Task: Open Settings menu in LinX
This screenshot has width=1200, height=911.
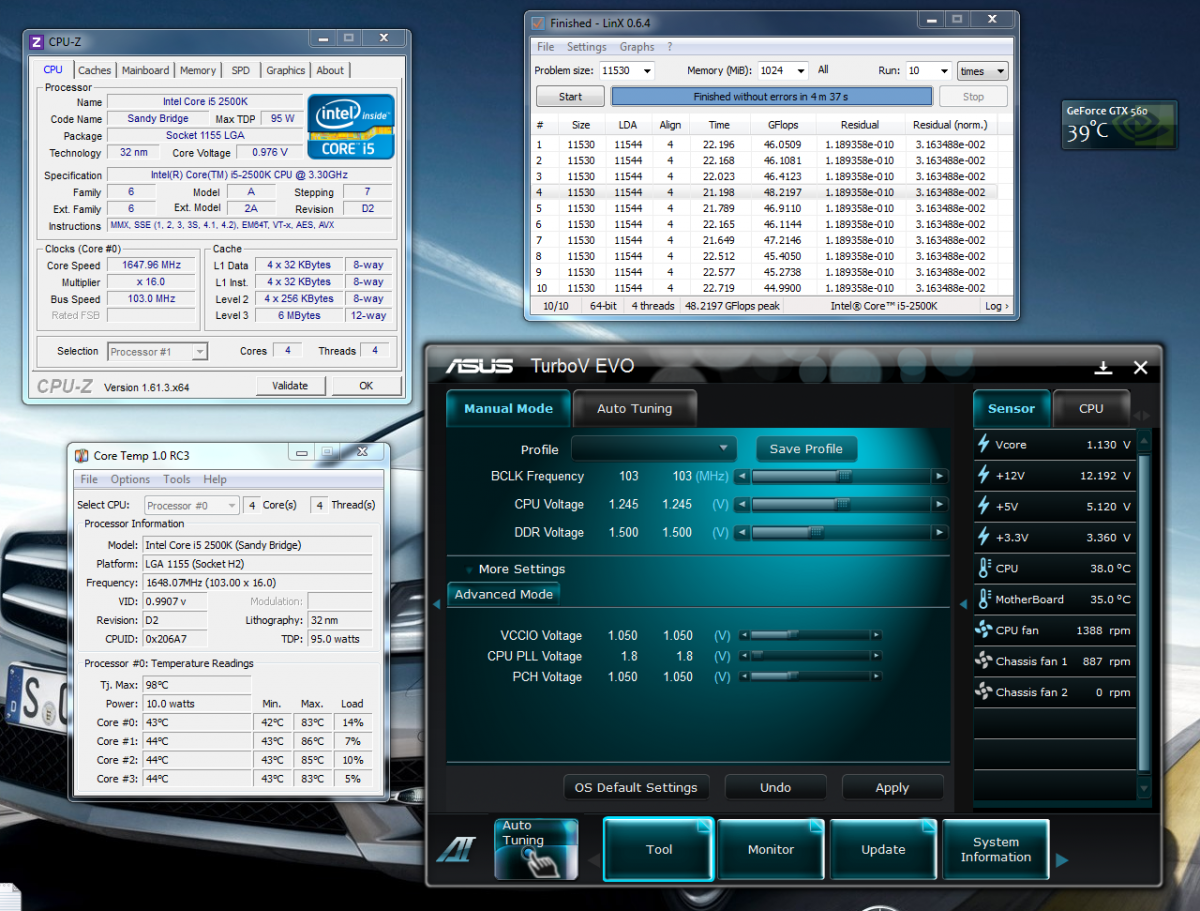Action: coord(586,47)
